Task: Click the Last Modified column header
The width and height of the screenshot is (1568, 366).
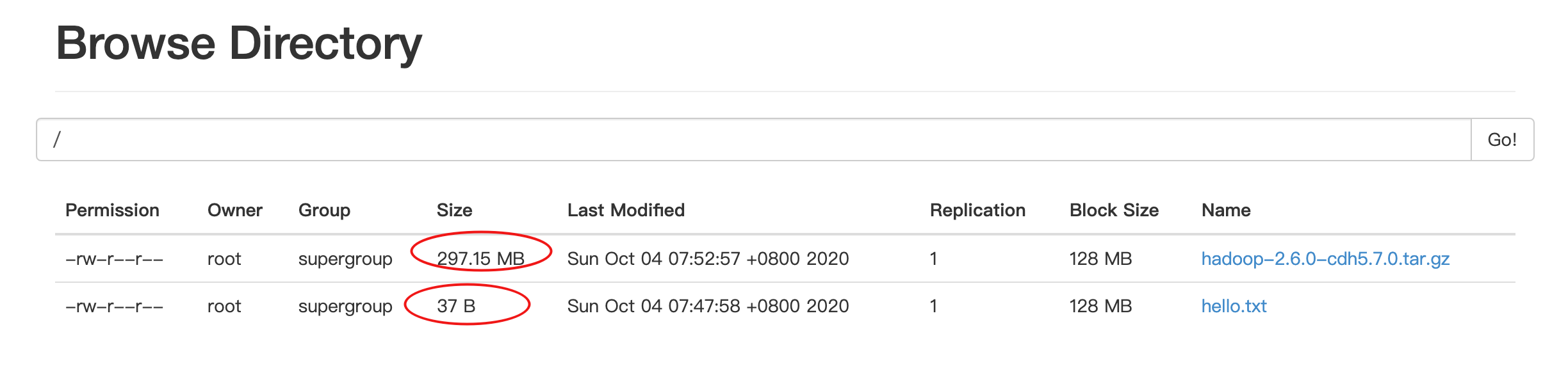Action: coord(626,210)
